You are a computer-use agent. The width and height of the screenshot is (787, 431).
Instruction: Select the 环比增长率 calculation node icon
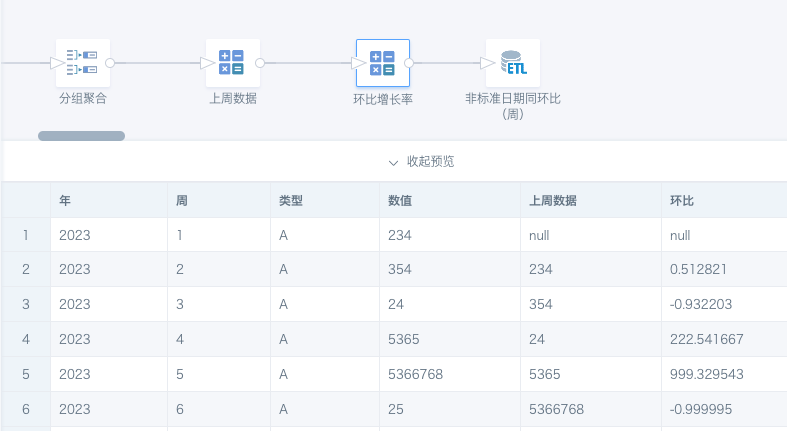pos(382,63)
